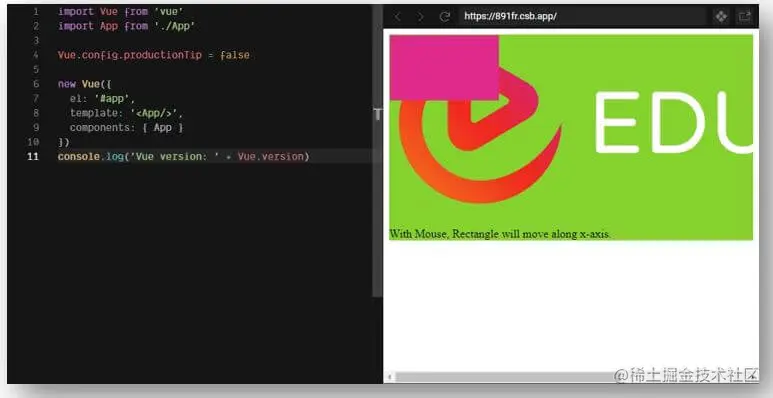The height and width of the screenshot is (398, 773).
Task: Click the pink rectangle in the preview
Action: click(444, 68)
